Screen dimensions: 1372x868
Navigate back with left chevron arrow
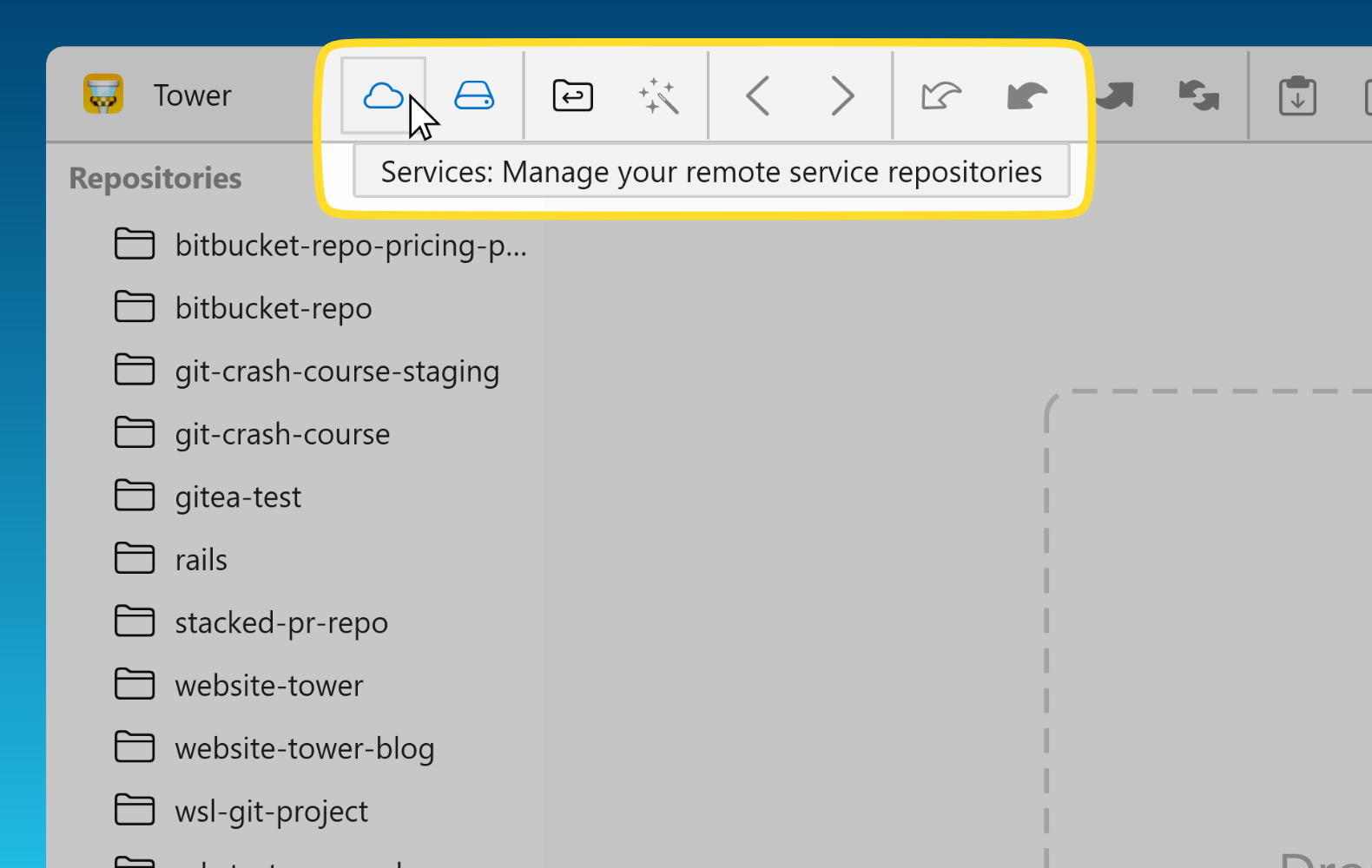[x=758, y=95]
